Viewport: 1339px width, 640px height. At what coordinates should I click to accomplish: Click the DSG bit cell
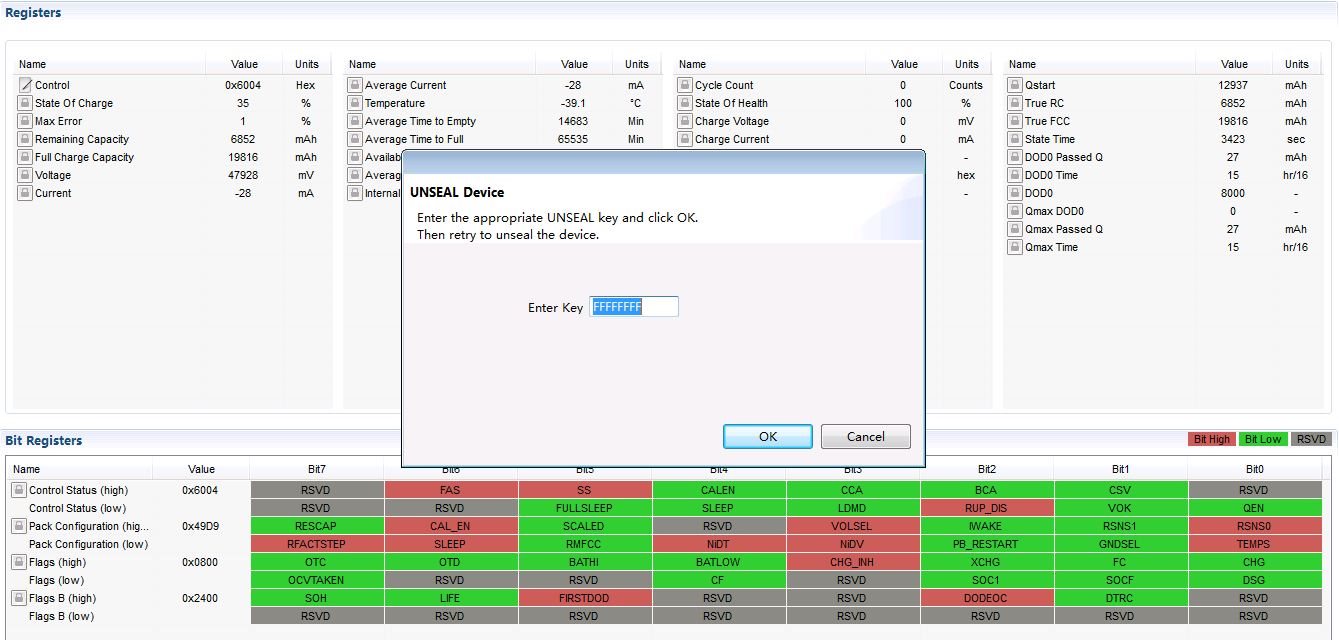coord(1254,580)
